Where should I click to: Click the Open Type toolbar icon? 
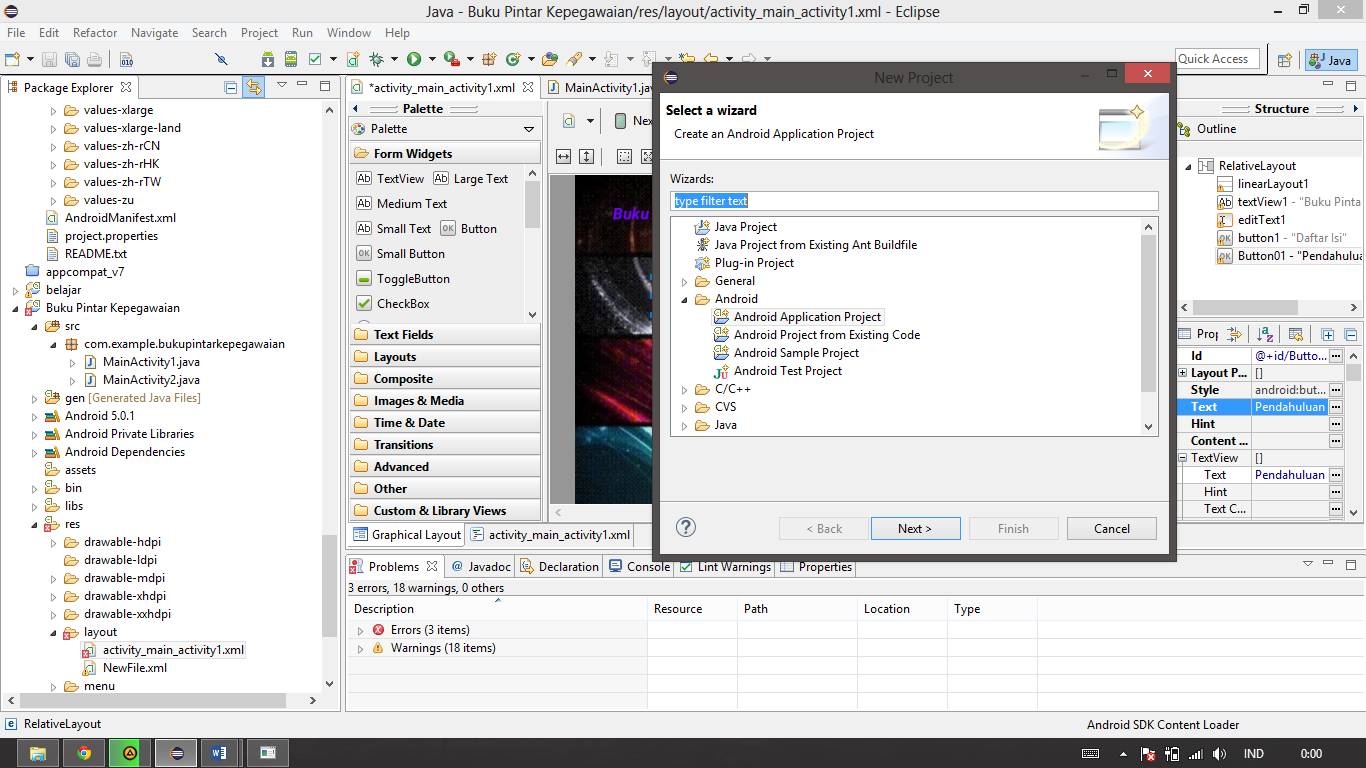[x=550, y=60]
